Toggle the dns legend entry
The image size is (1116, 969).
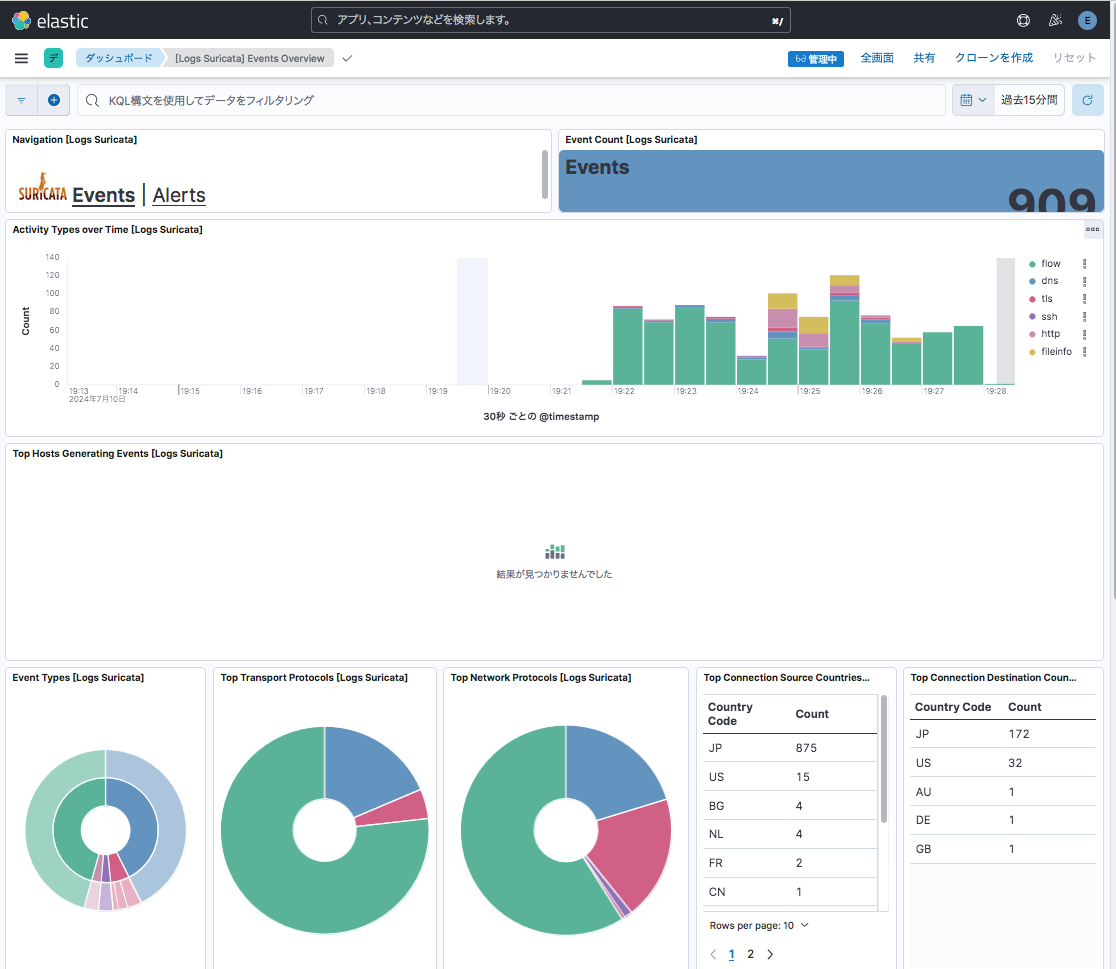click(x=1049, y=281)
